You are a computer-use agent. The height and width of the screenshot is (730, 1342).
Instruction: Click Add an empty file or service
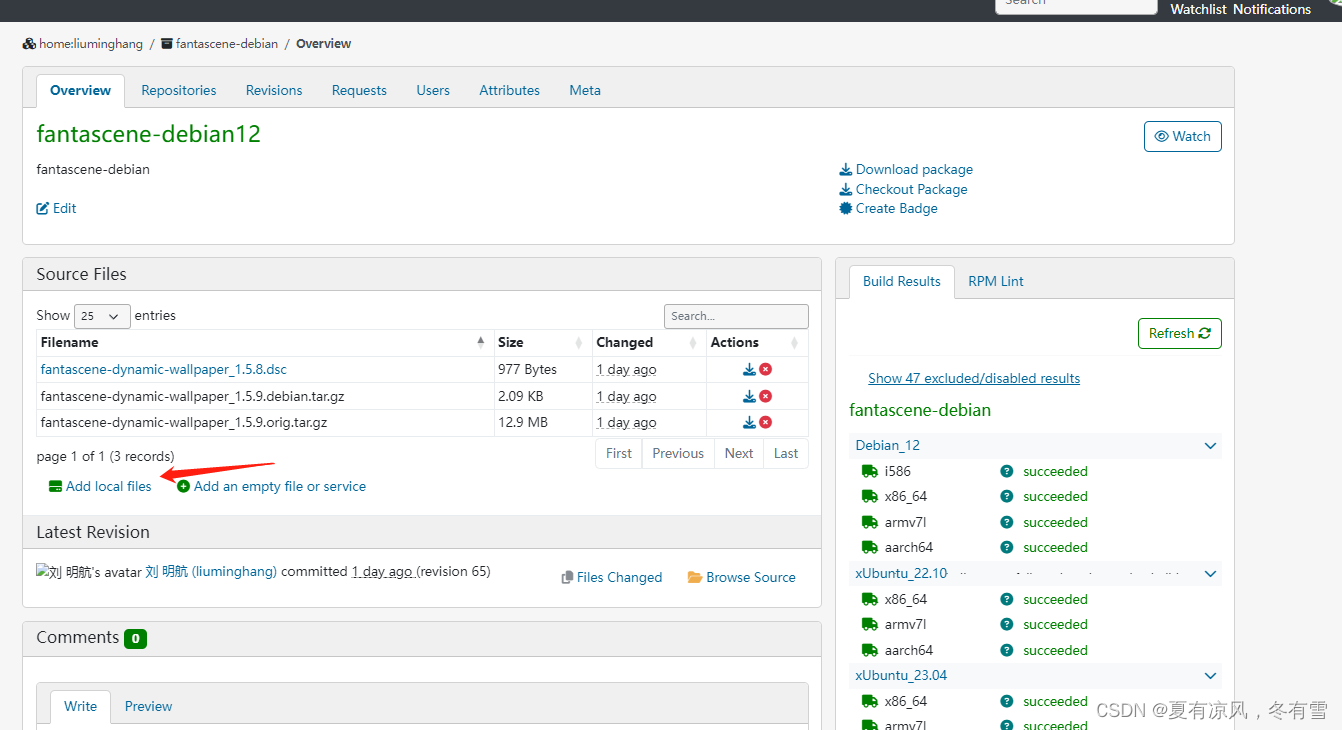point(271,486)
